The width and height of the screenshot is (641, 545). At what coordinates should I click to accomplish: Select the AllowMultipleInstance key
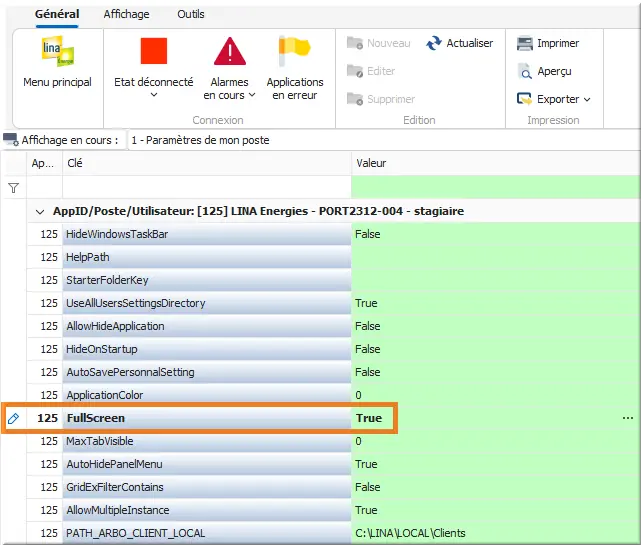point(207,510)
